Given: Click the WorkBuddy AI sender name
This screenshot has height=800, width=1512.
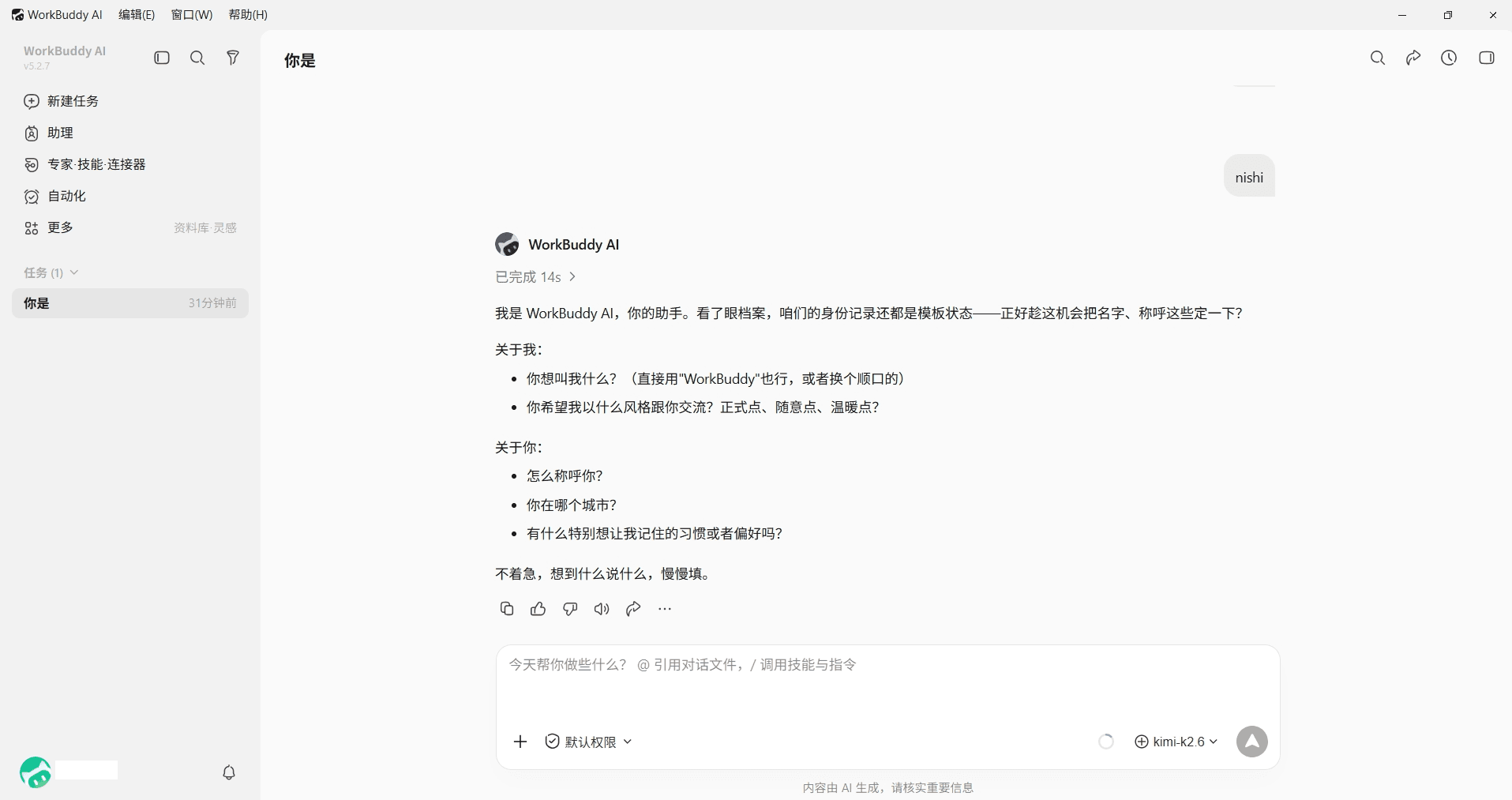Looking at the screenshot, I should point(574,245).
